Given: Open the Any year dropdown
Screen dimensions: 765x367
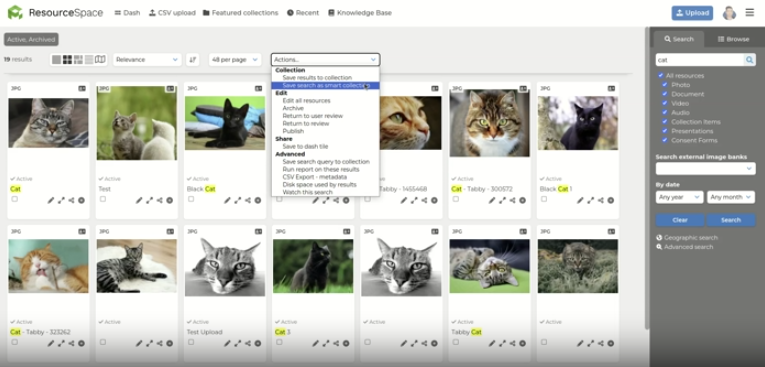Looking at the screenshot, I should (680, 197).
